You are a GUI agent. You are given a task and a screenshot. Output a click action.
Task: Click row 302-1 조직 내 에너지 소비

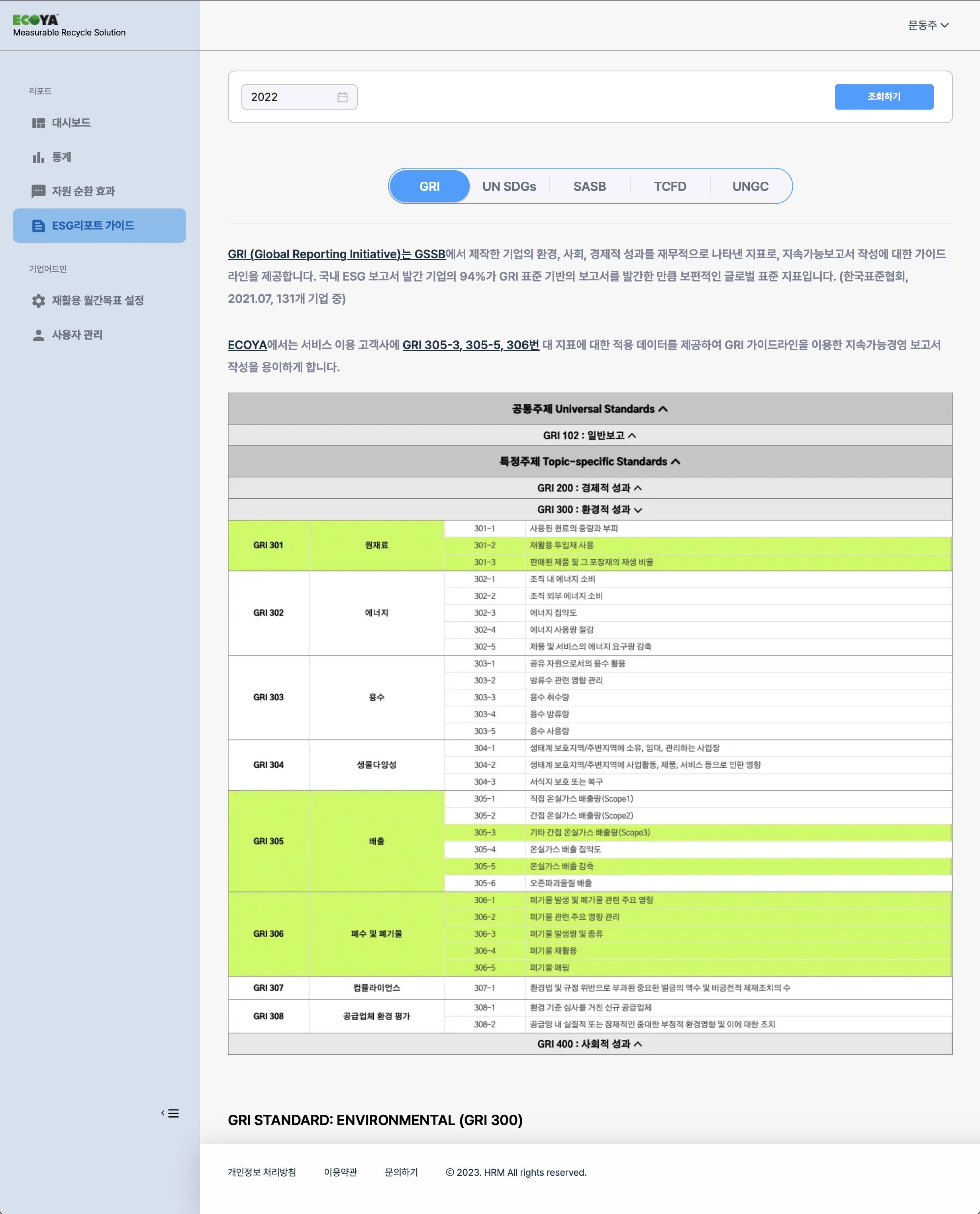pos(698,579)
